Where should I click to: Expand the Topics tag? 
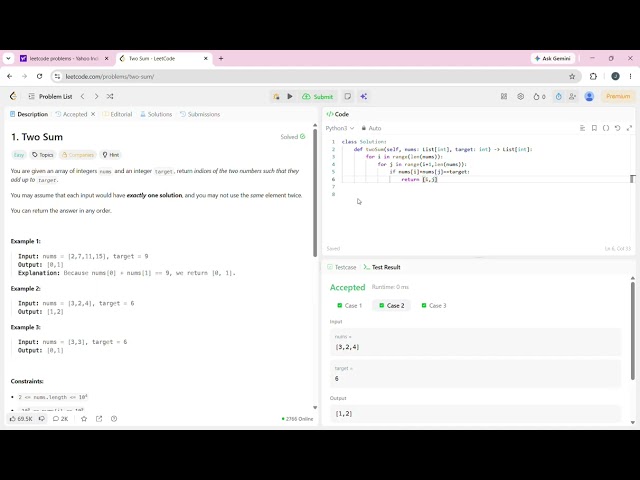pos(43,155)
